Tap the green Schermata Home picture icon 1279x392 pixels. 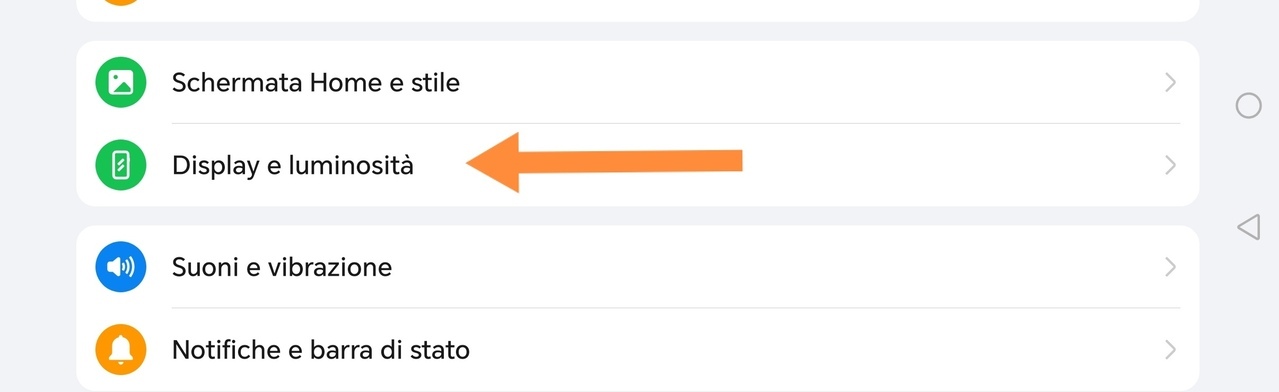pos(121,82)
